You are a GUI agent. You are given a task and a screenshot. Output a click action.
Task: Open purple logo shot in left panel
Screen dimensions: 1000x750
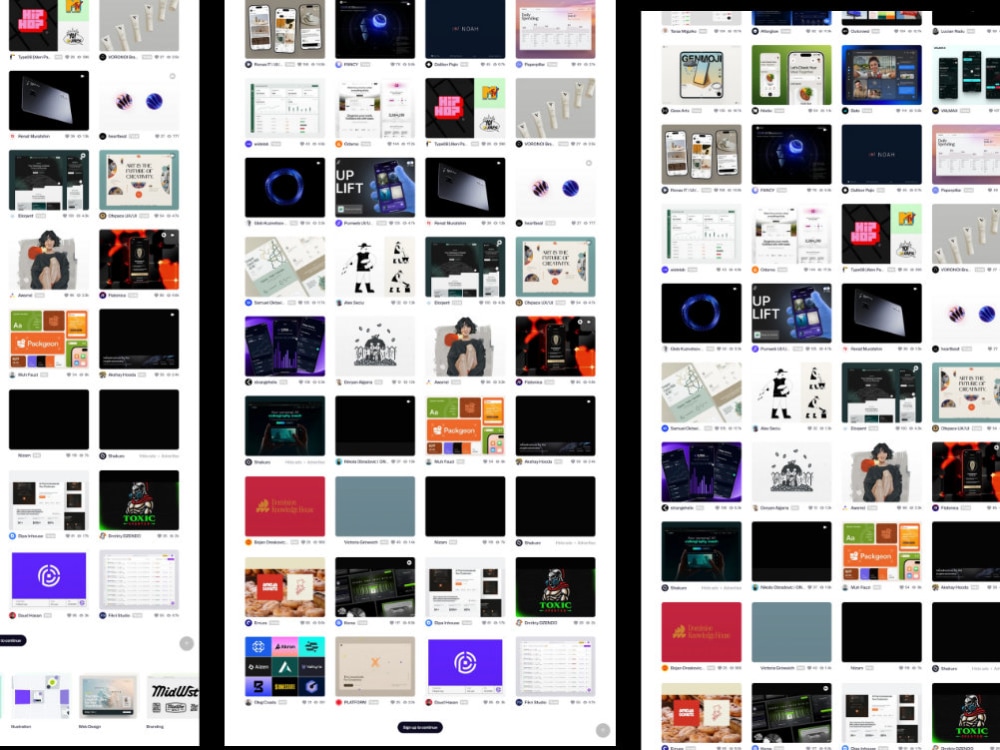(48, 580)
